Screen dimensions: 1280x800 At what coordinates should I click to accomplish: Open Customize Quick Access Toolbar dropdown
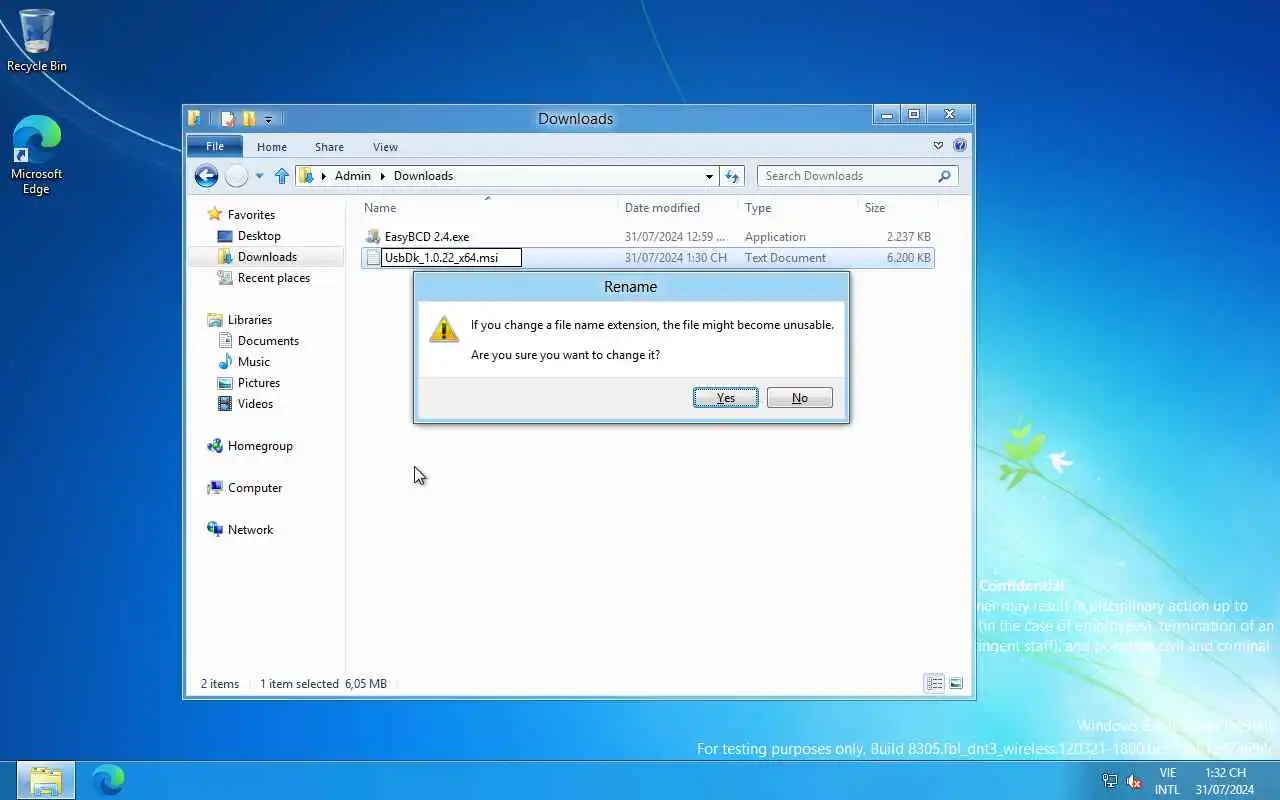(x=268, y=120)
